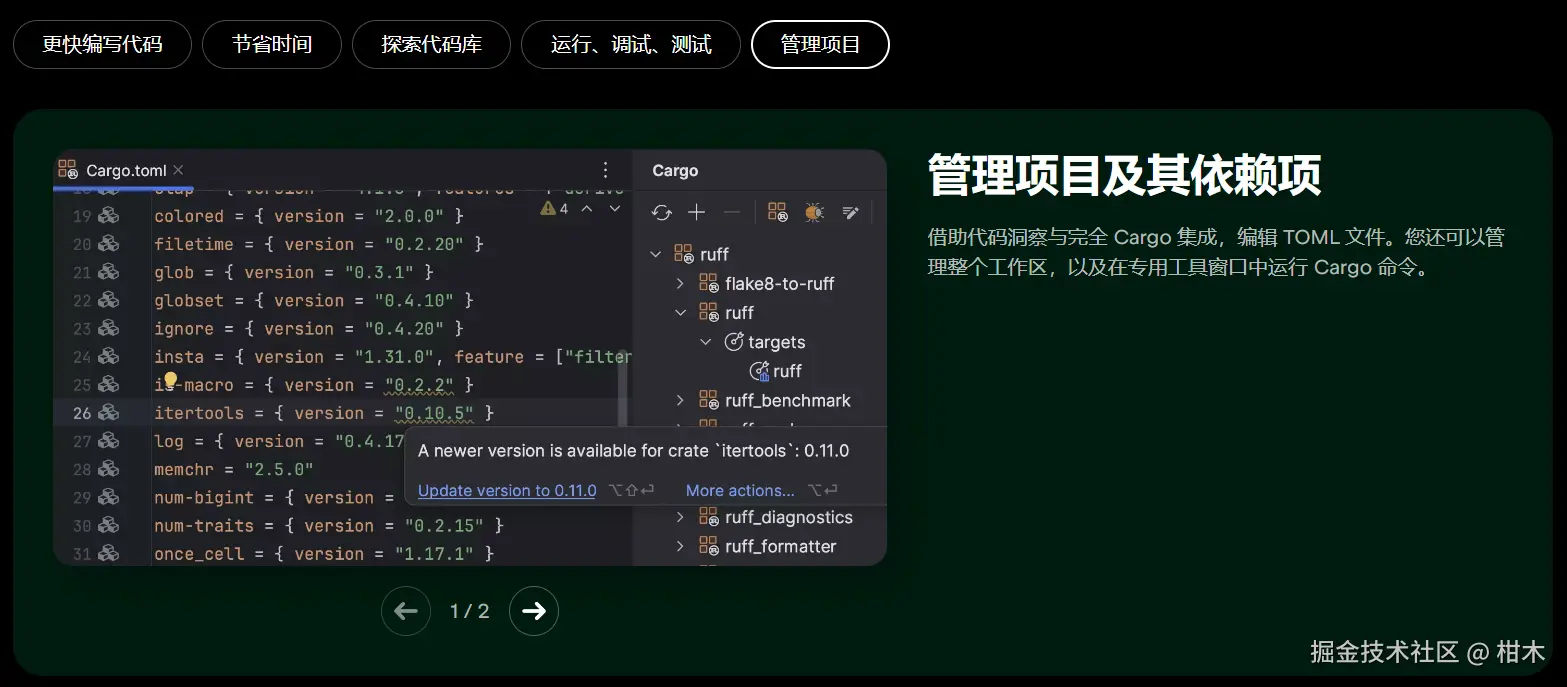Click the dependency gutter icon on line 30
1567x687 pixels.
pos(109,525)
